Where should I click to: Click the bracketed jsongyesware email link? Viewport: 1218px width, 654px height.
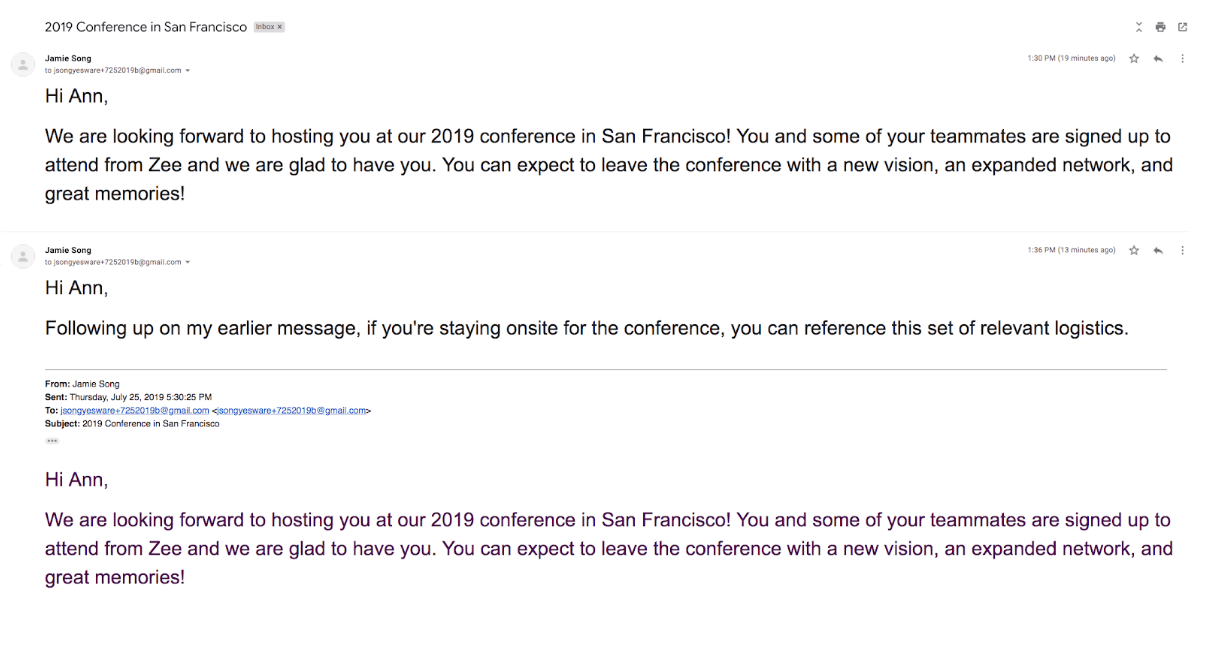[292, 410]
